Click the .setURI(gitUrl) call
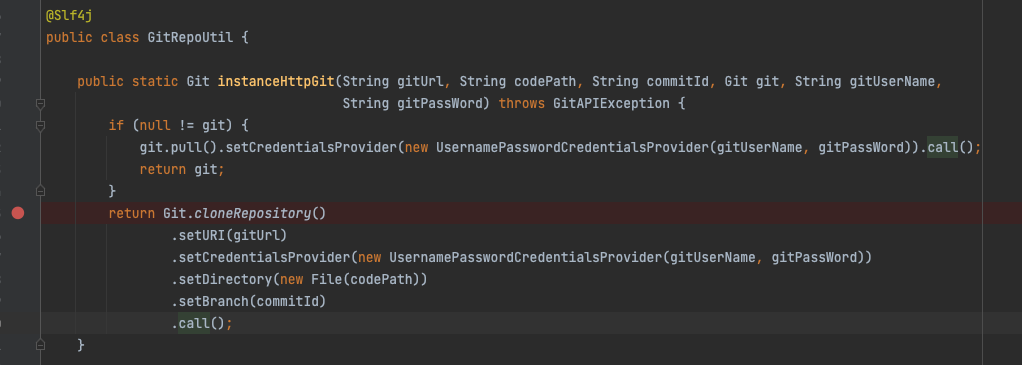The height and width of the screenshot is (365, 1022). [229, 235]
